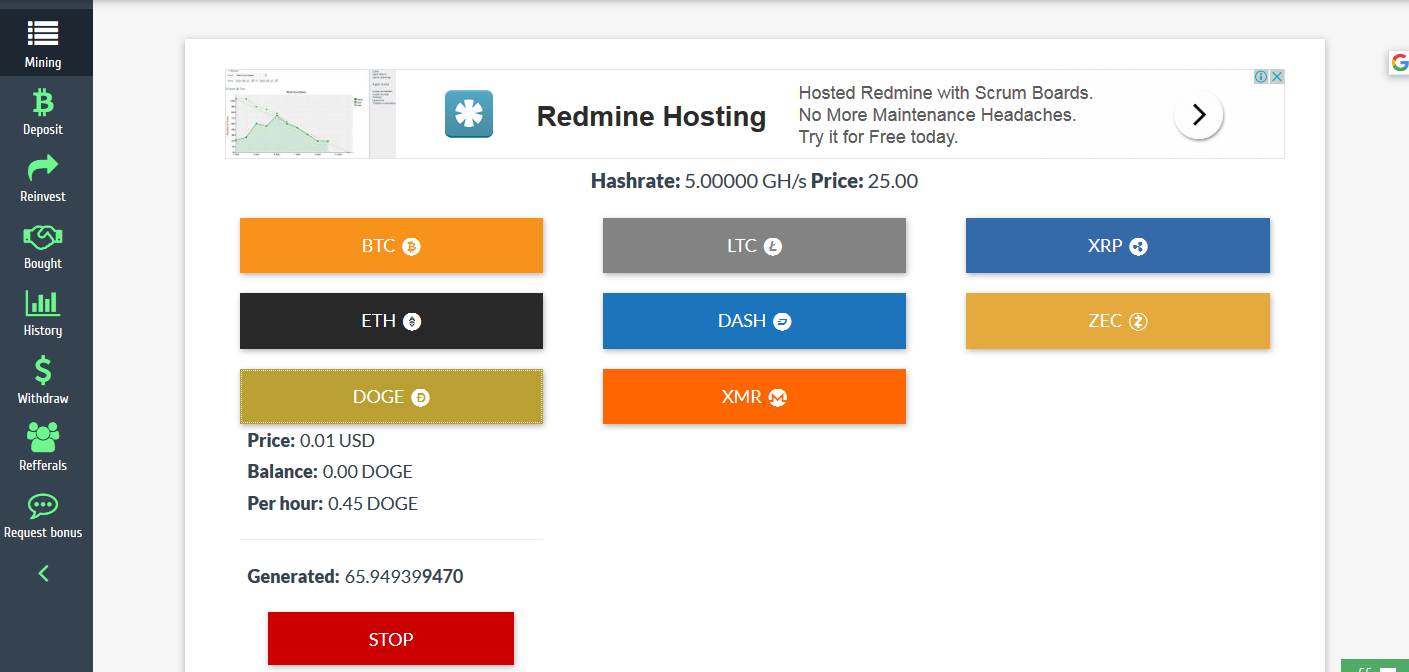Stop mining with the red STOP button
The width and height of the screenshot is (1409, 672).
(x=391, y=639)
